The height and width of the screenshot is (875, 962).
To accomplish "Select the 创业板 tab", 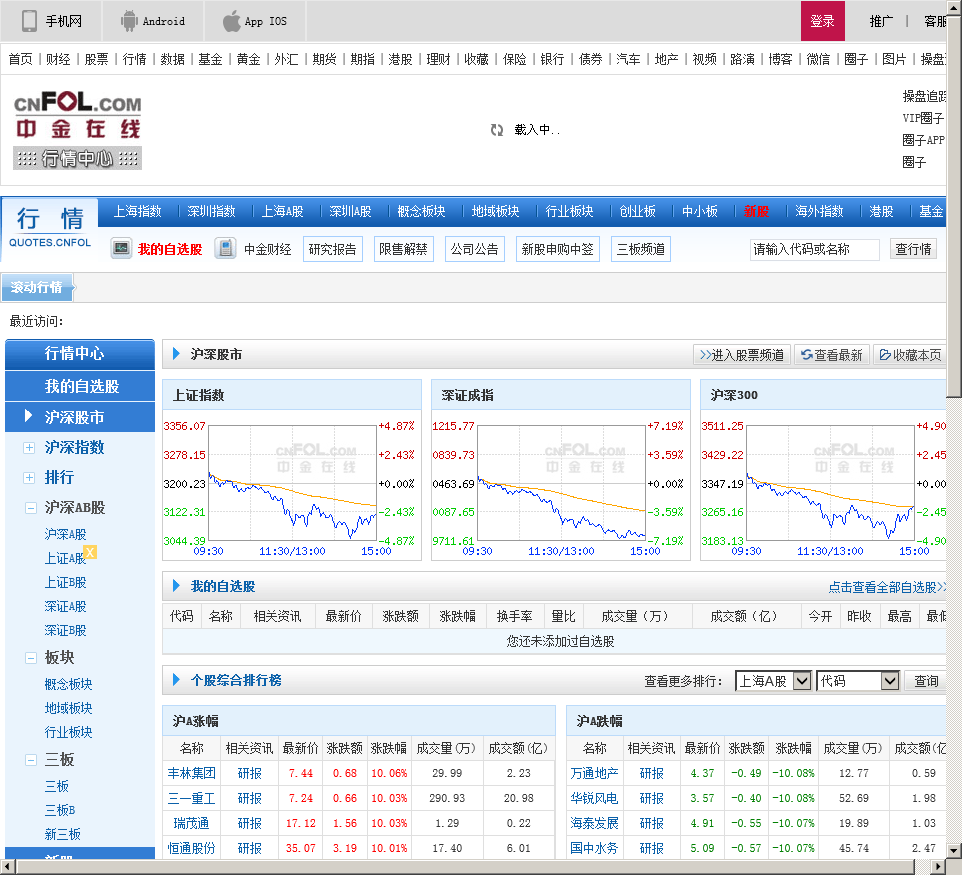I will tap(637, 211).
